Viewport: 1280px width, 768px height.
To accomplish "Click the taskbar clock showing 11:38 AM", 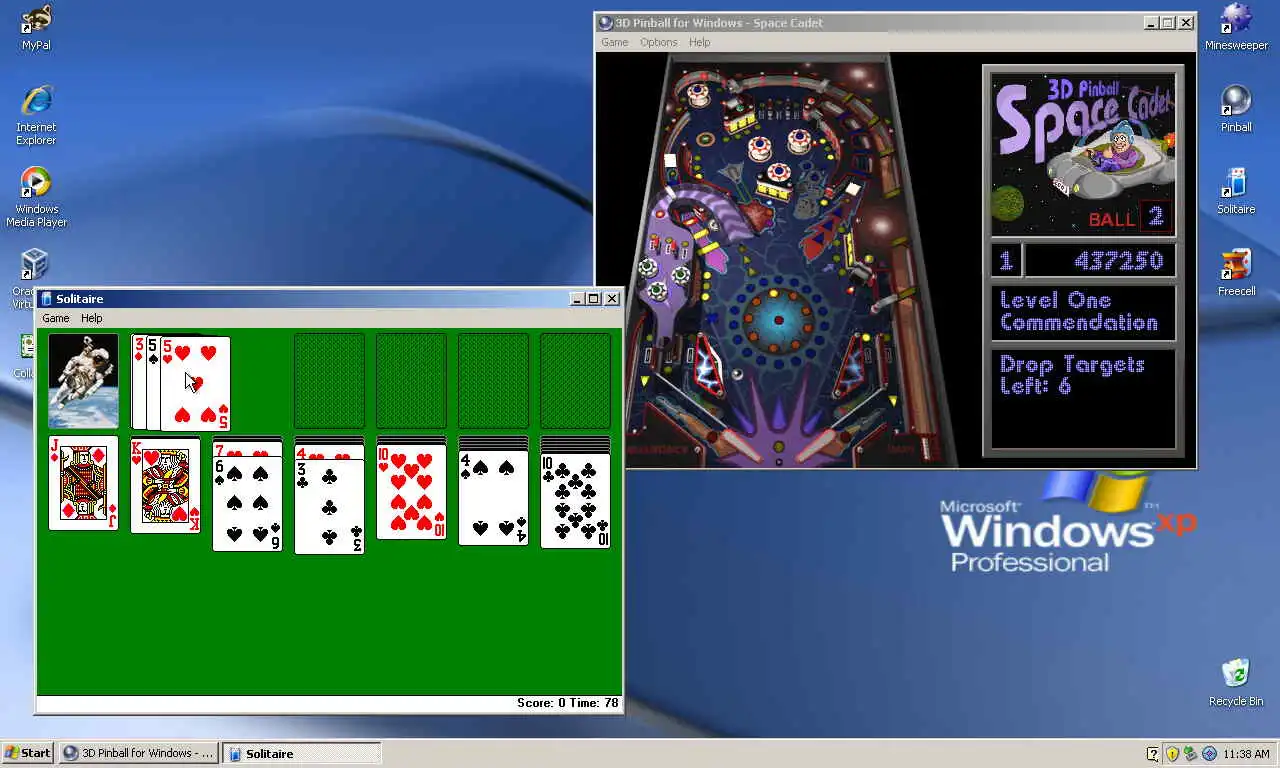I will tap(1246, 754).
